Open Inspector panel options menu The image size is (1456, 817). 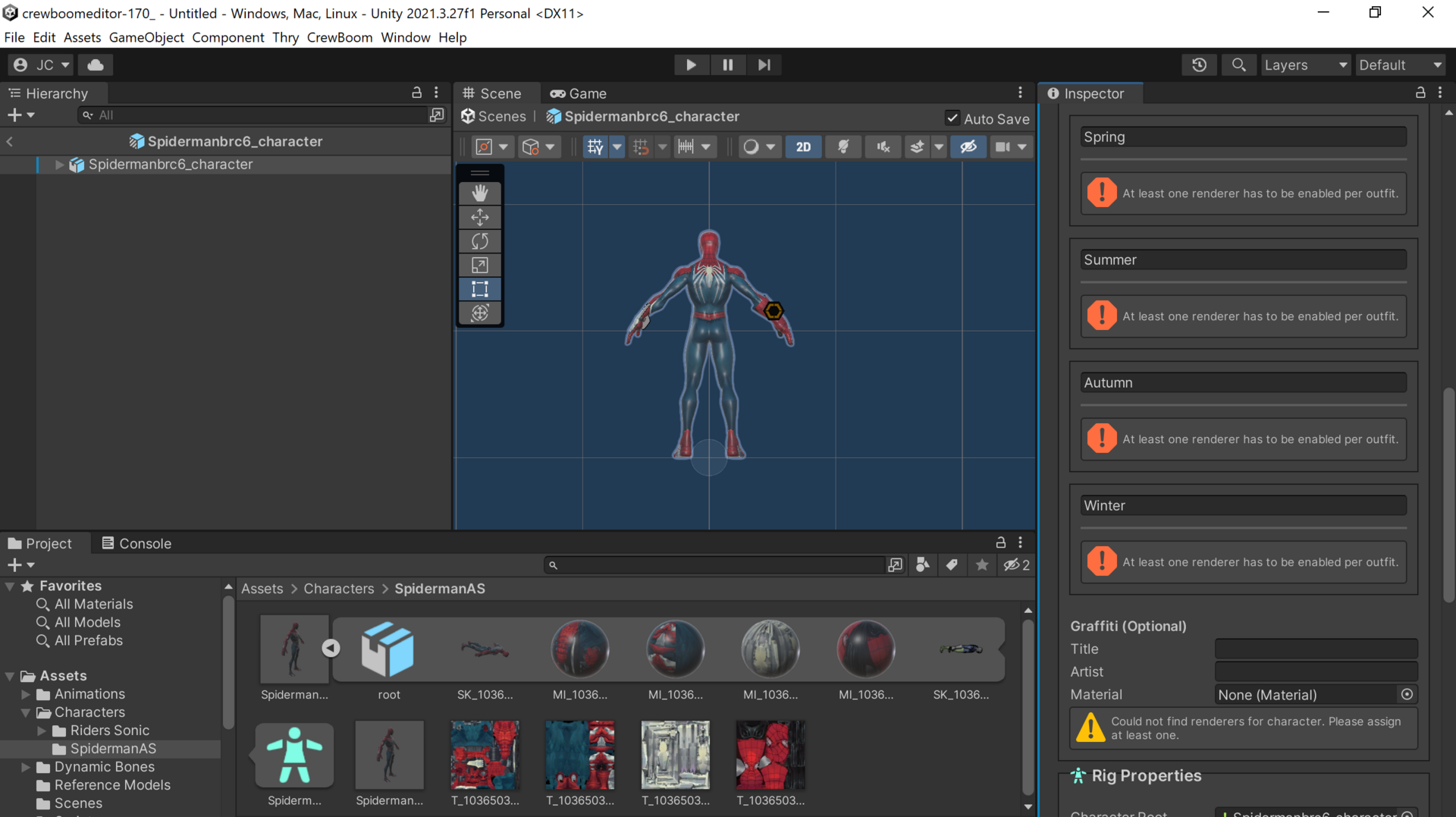1440,93
